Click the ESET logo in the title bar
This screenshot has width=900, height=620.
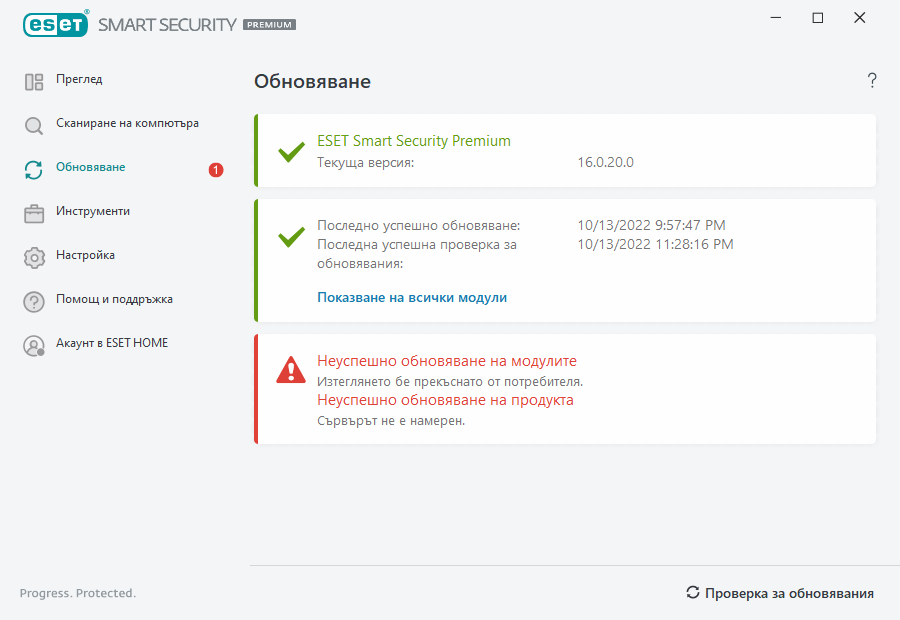coord(55,24)
